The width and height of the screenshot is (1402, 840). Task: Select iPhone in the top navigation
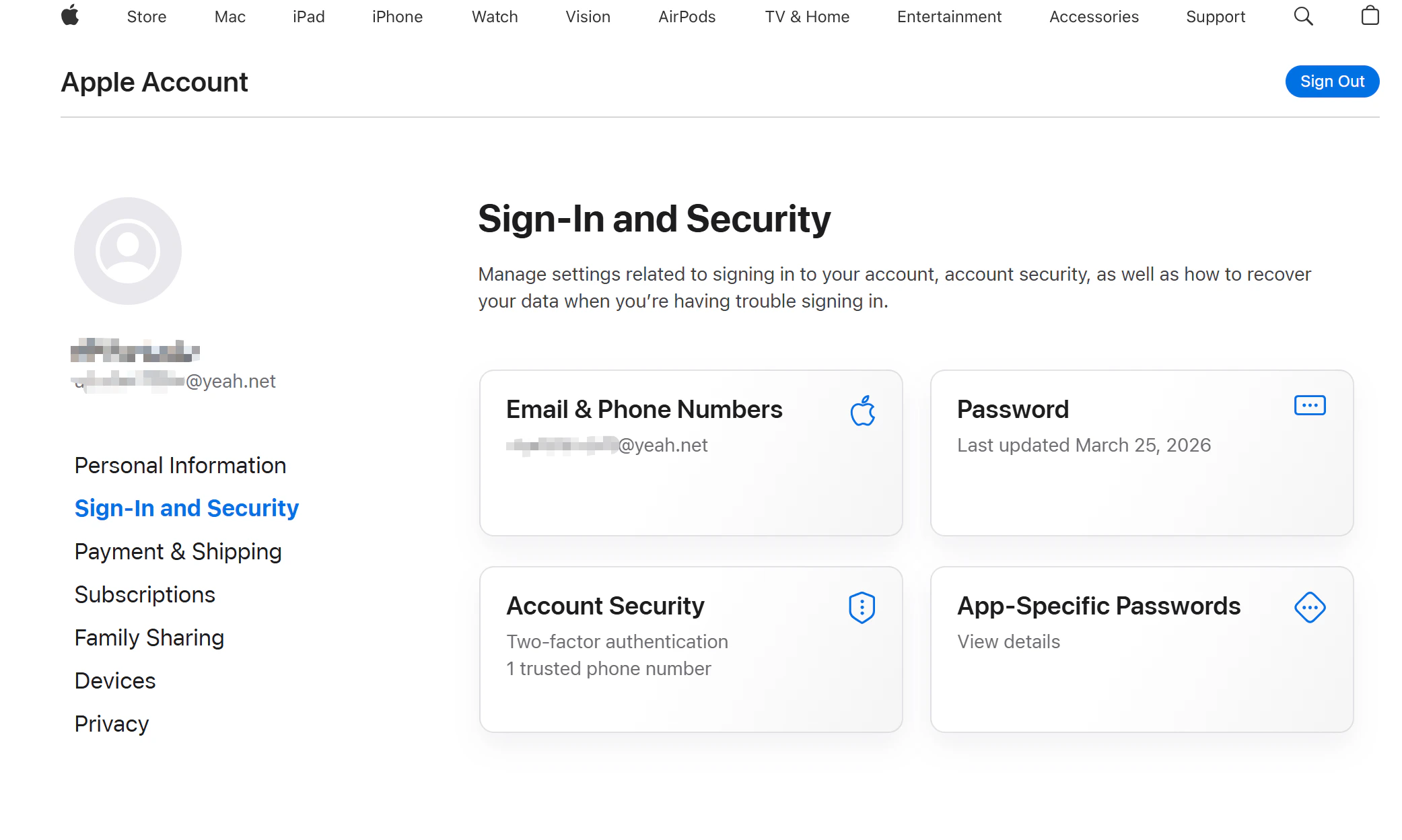coord(397,16)
